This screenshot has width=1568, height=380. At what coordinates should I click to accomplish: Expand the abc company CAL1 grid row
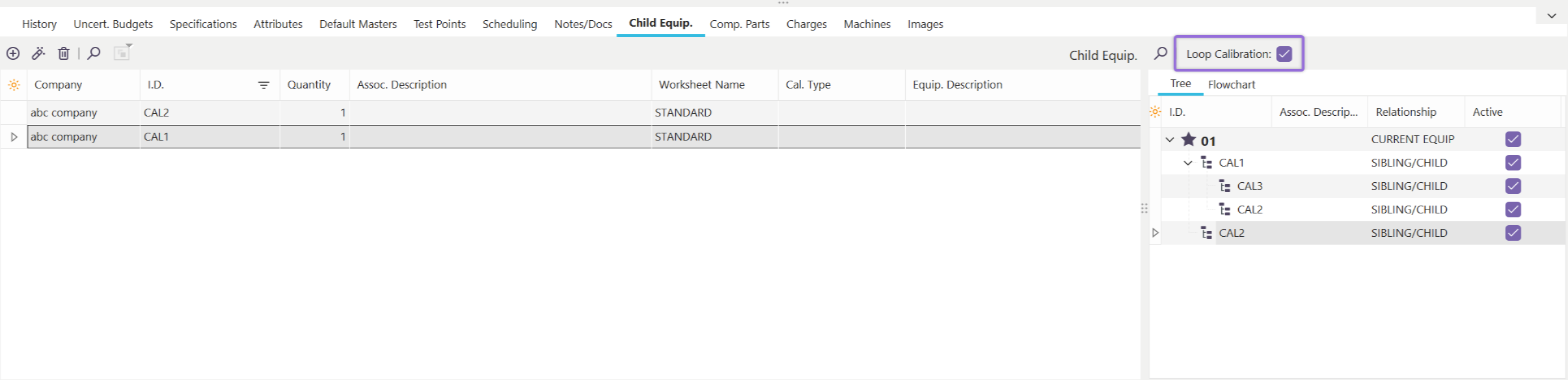(x=14, y=137)
